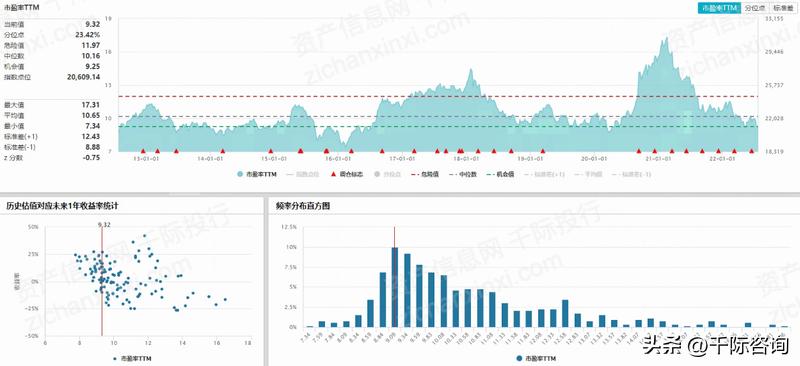800x366 pixels.
Task: Click the red 9.32 vertical line in scatter plot
Action: click(102, 281)
